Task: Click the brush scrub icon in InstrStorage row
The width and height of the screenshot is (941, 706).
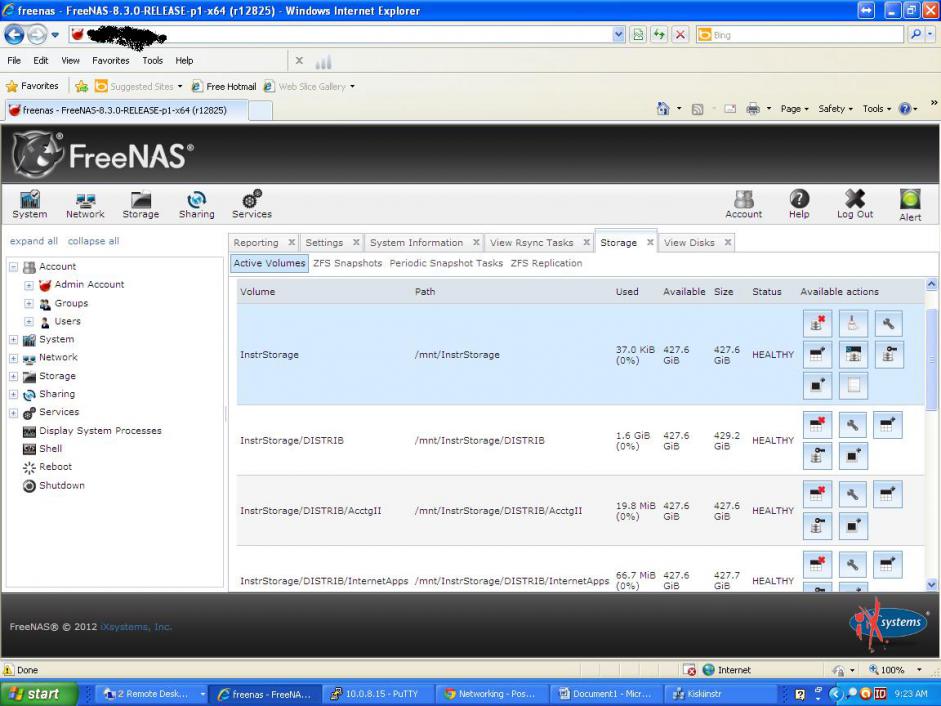Action: pyautogui.click(x=853, y=324)
